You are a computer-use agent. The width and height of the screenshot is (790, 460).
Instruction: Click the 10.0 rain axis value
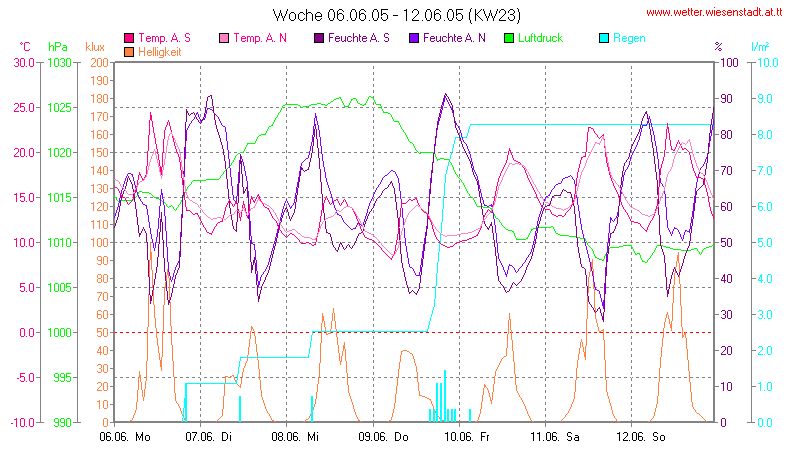[x=768, y=63]
